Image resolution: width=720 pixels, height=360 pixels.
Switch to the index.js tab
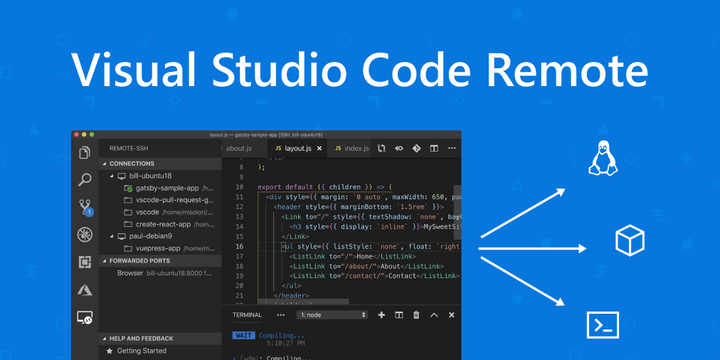pyautogui.click(x=351, y=148)
